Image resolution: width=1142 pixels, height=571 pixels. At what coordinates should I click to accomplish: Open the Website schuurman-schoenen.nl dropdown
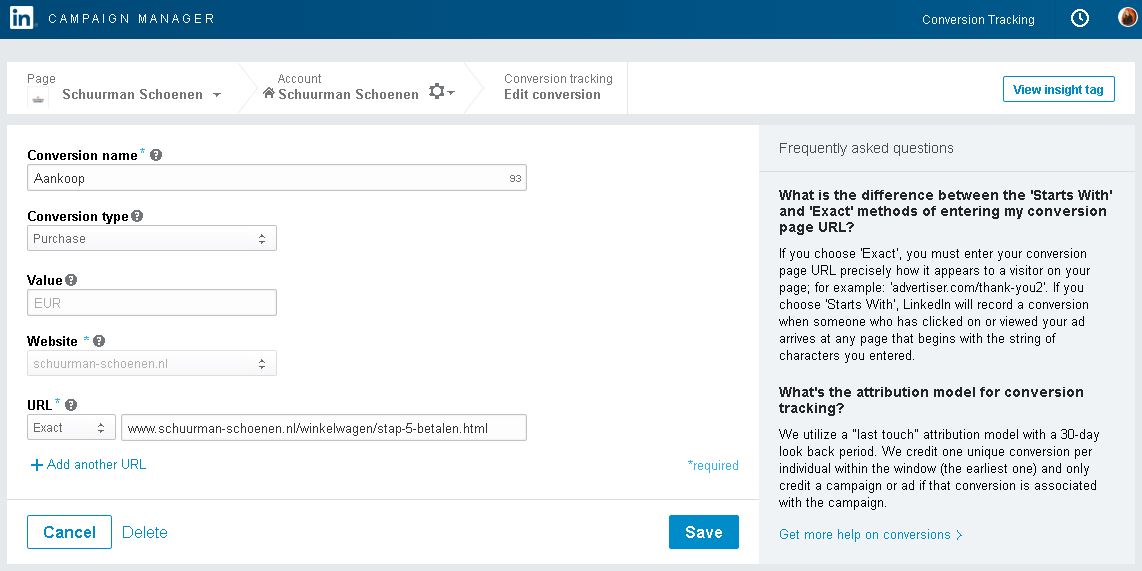click(x=151, y=364)
